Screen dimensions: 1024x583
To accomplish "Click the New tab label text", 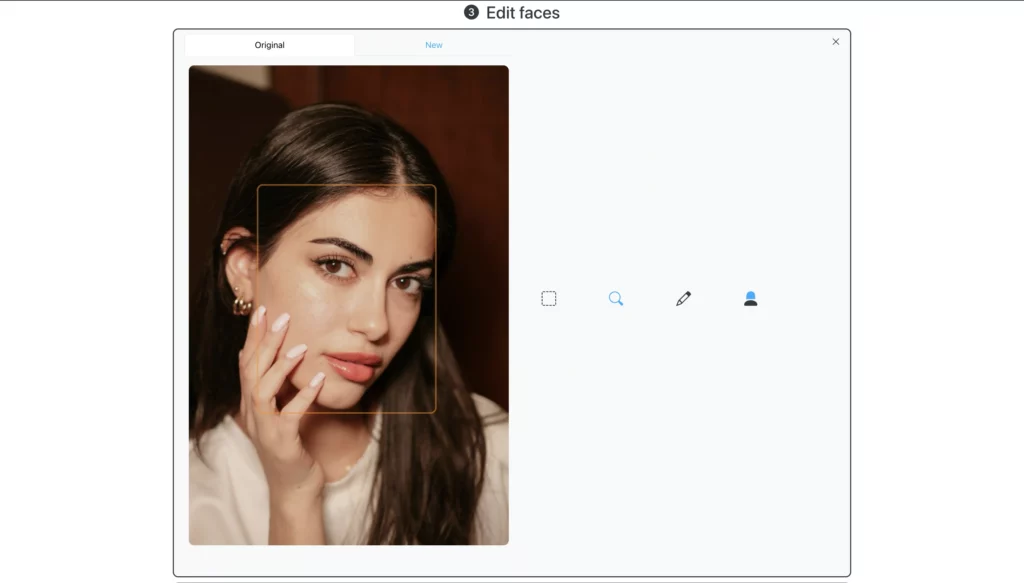I will (x=433, y=44).
